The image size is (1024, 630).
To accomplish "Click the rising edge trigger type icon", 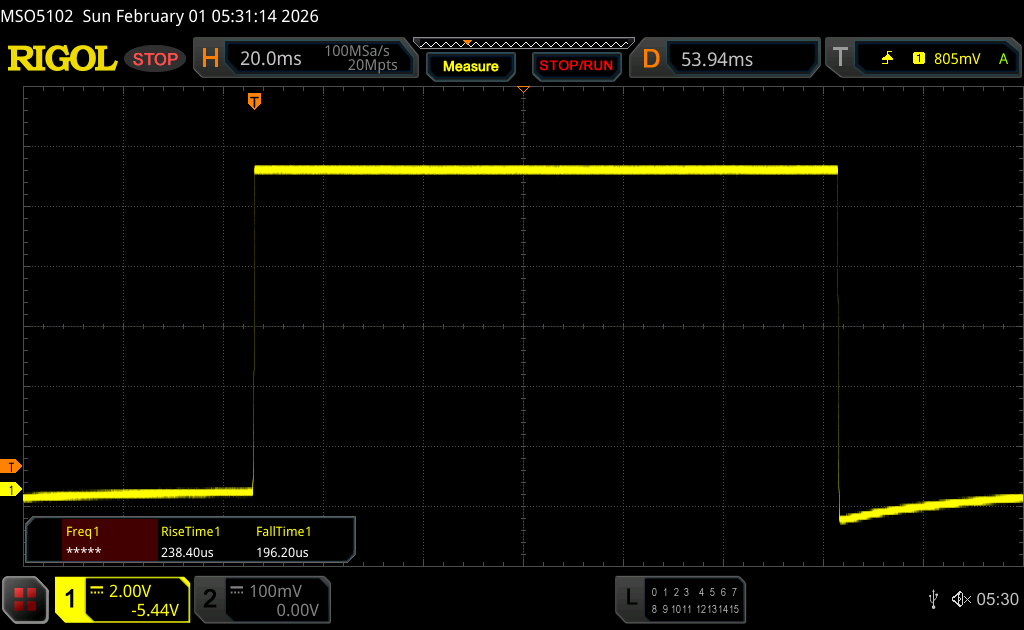I will click(887, 59).
